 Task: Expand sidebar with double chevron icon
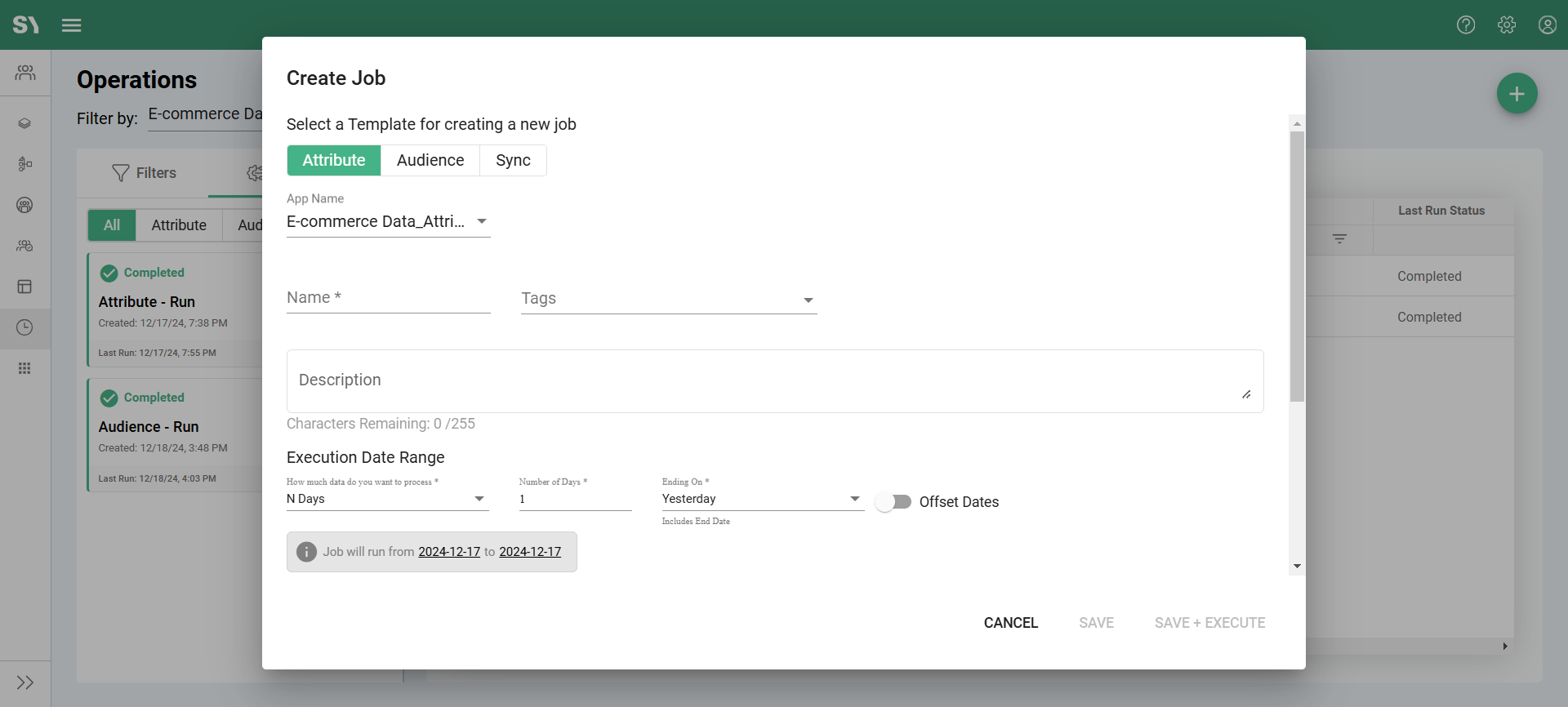24,683
